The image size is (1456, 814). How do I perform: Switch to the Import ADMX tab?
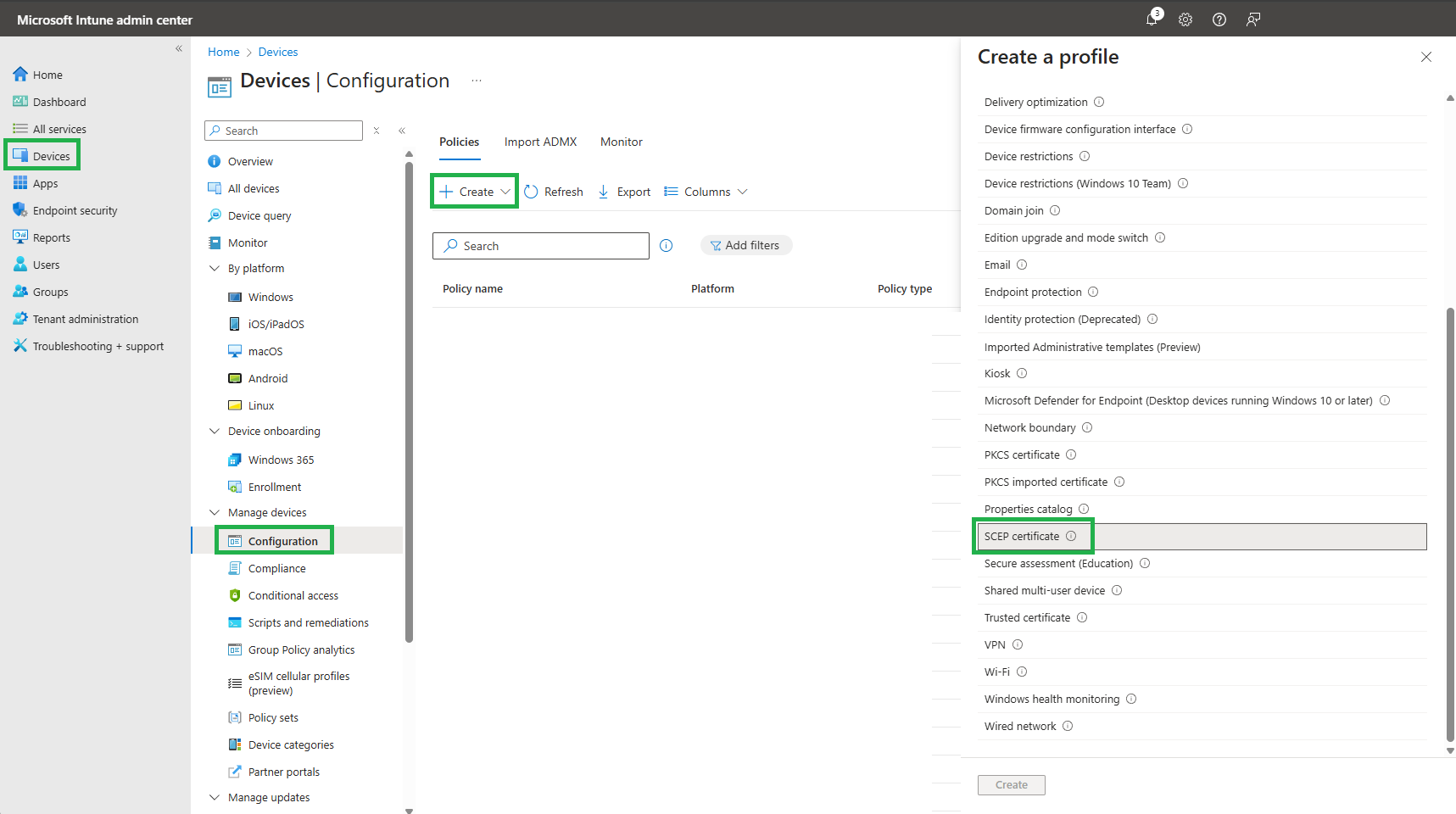[x=540, y=142]
